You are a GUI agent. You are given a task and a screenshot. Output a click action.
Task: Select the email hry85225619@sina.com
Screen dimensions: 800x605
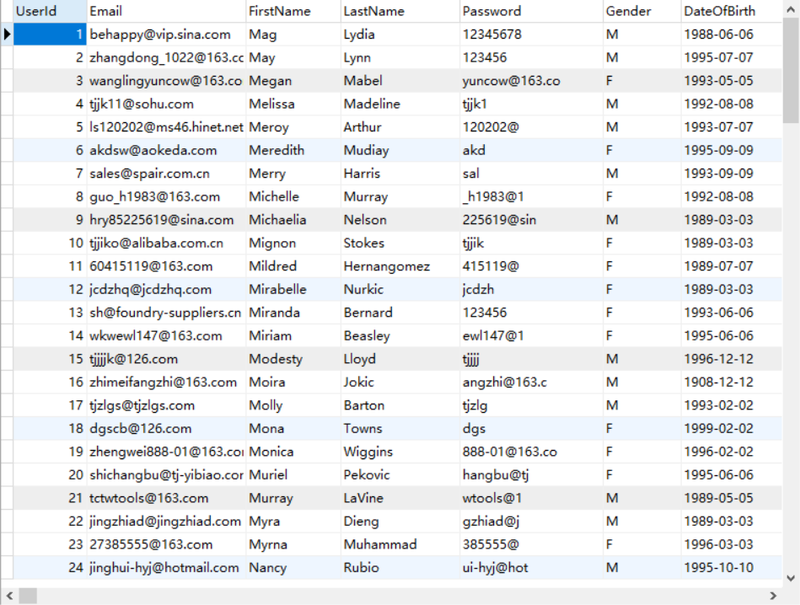click(166, 220)
